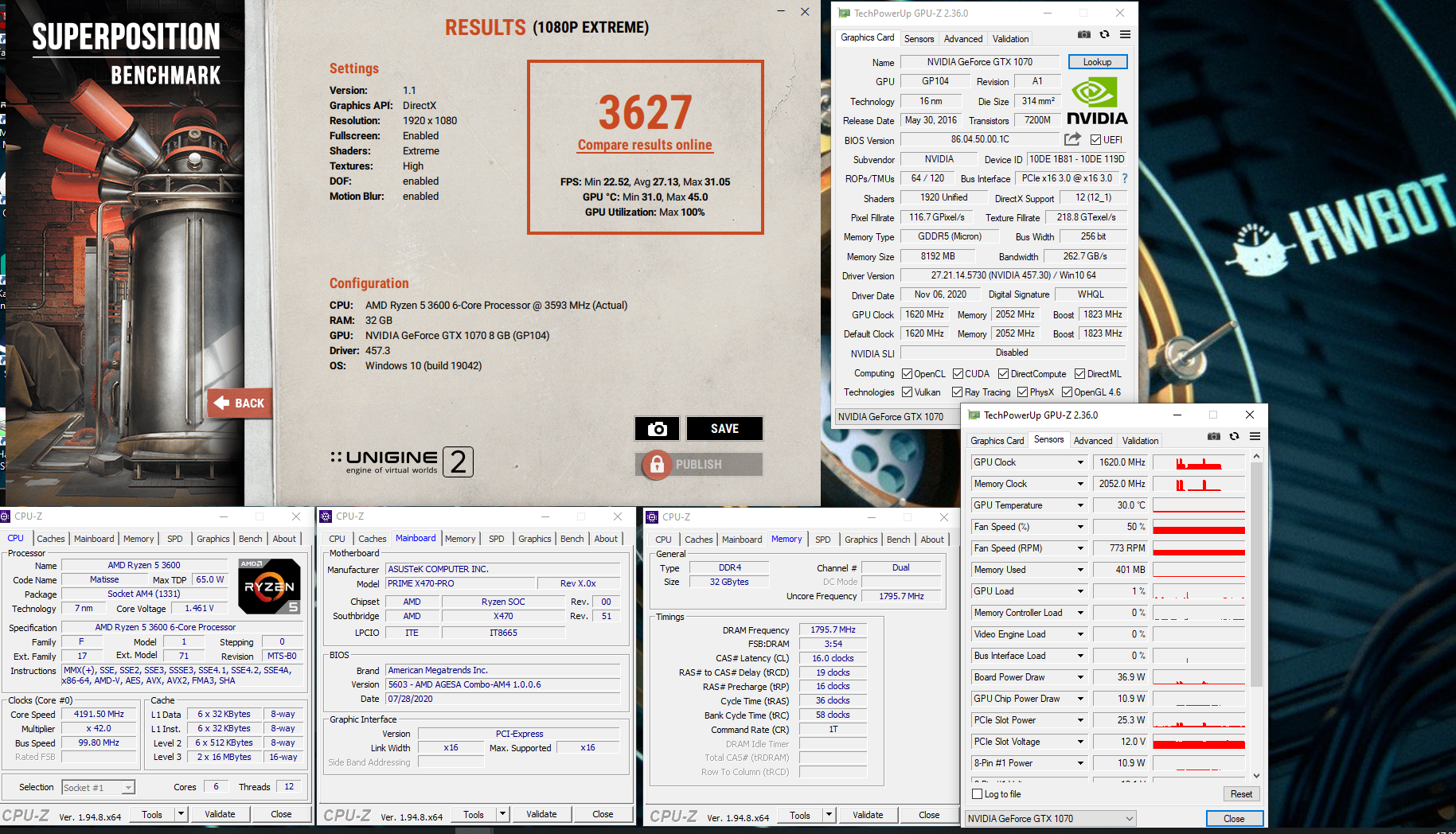Click Compare results online link
This screenshot has height=834, width=1456.
click(645, 145)
